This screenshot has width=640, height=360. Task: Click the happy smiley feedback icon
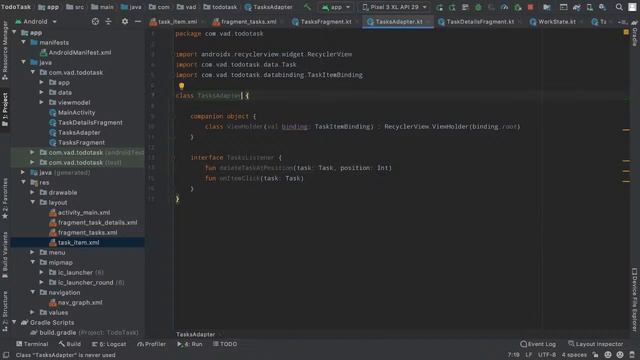click(x=608, y=355)
